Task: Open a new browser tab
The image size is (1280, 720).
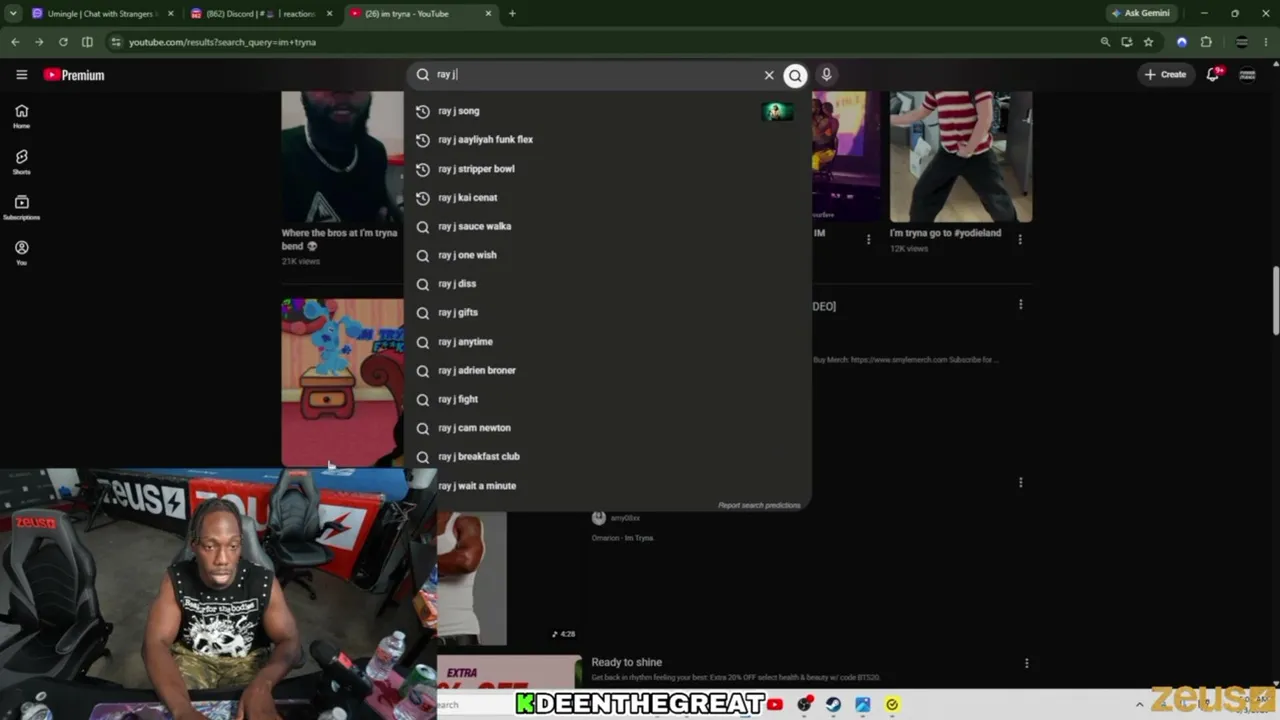Action: (x=512, y=14)
